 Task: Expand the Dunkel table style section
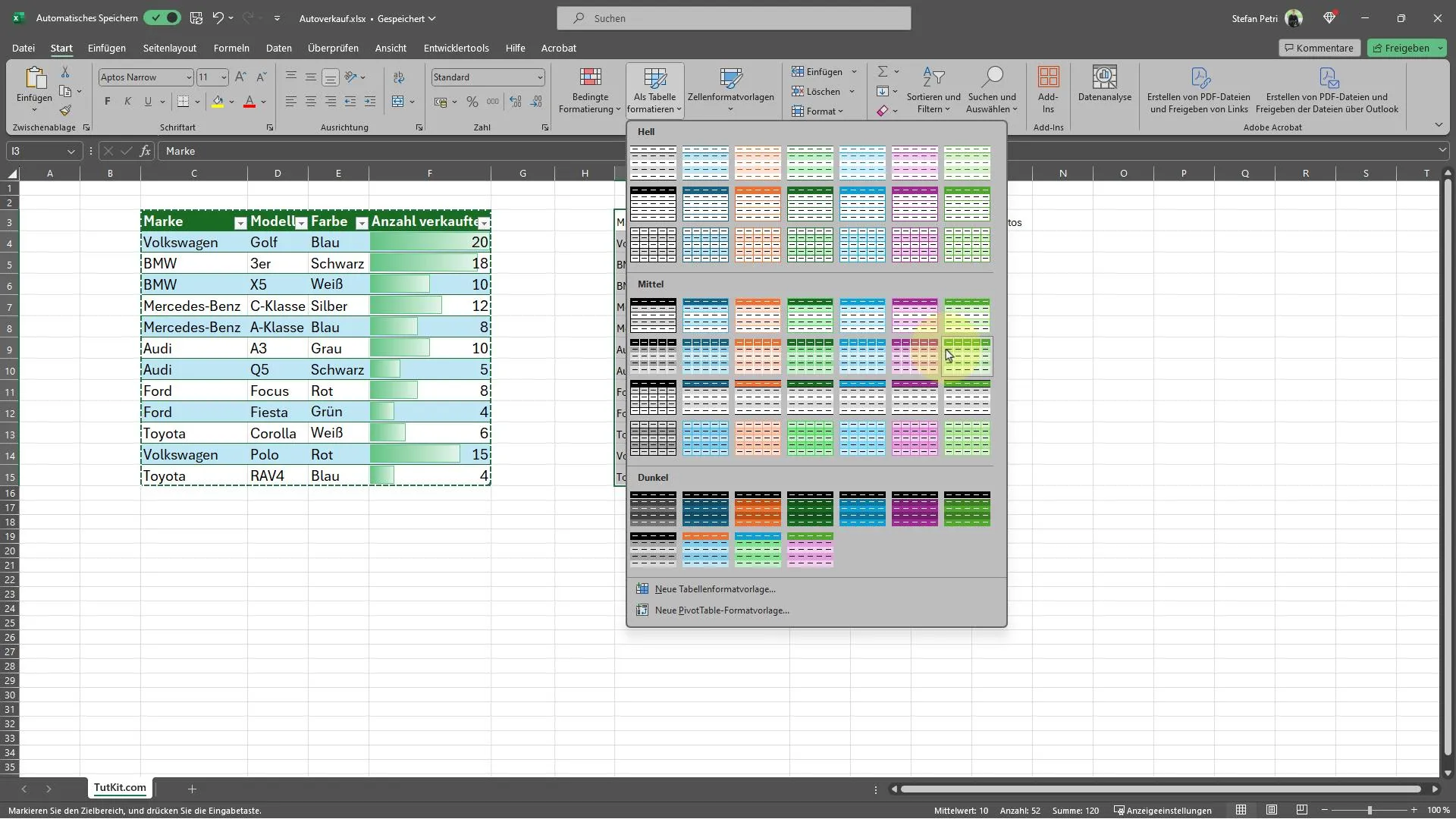(x=652, y=477)
